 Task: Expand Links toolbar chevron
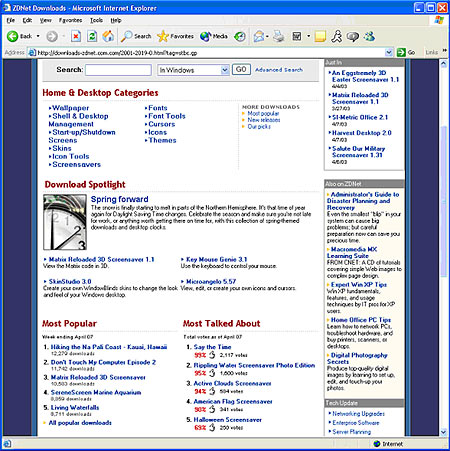click(x=445, y=51)
